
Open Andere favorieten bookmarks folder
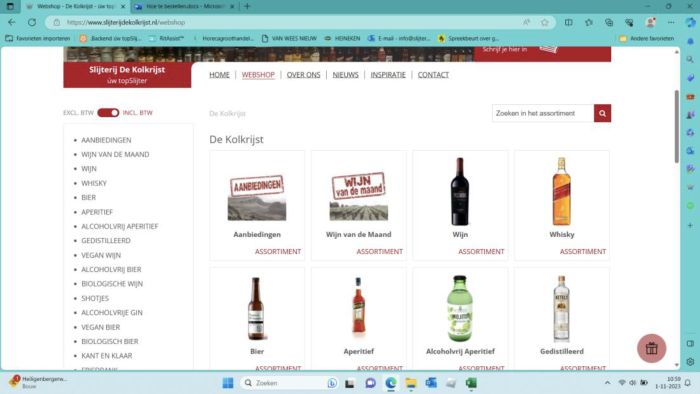click(646, 38)
